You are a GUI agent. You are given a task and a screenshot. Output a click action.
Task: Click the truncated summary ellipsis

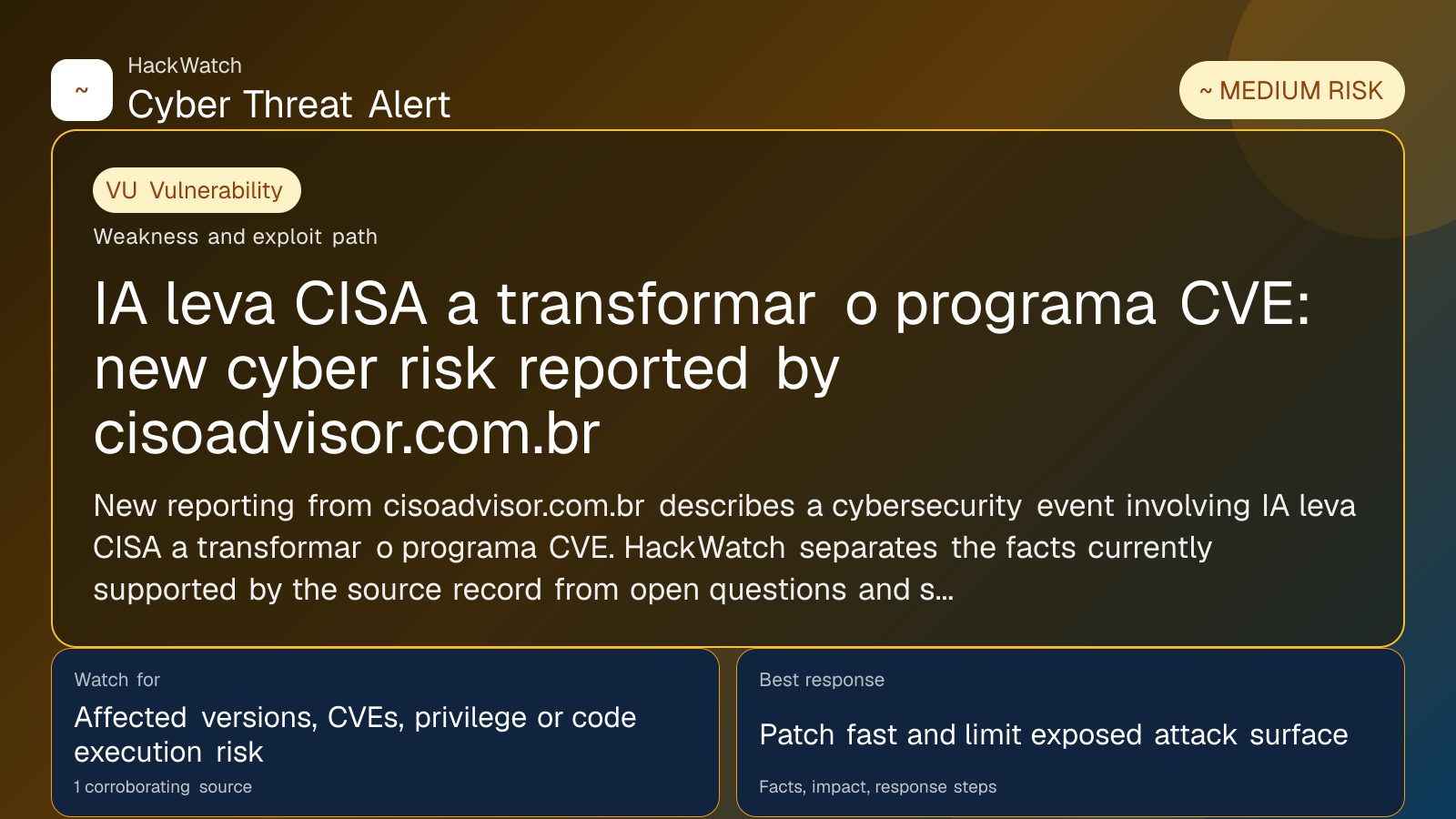coord(945,590)
